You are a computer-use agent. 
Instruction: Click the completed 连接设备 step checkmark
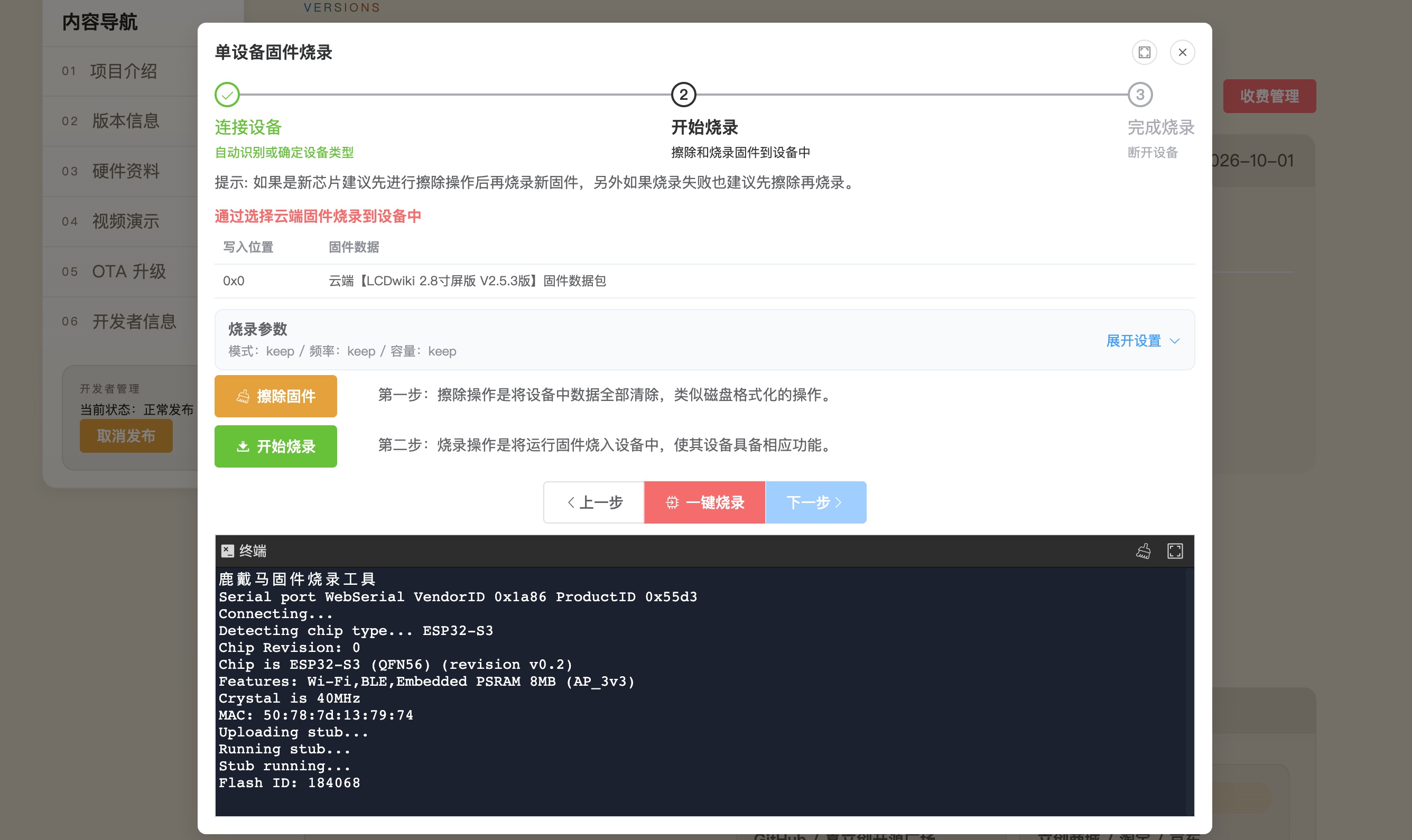(227, 95)
